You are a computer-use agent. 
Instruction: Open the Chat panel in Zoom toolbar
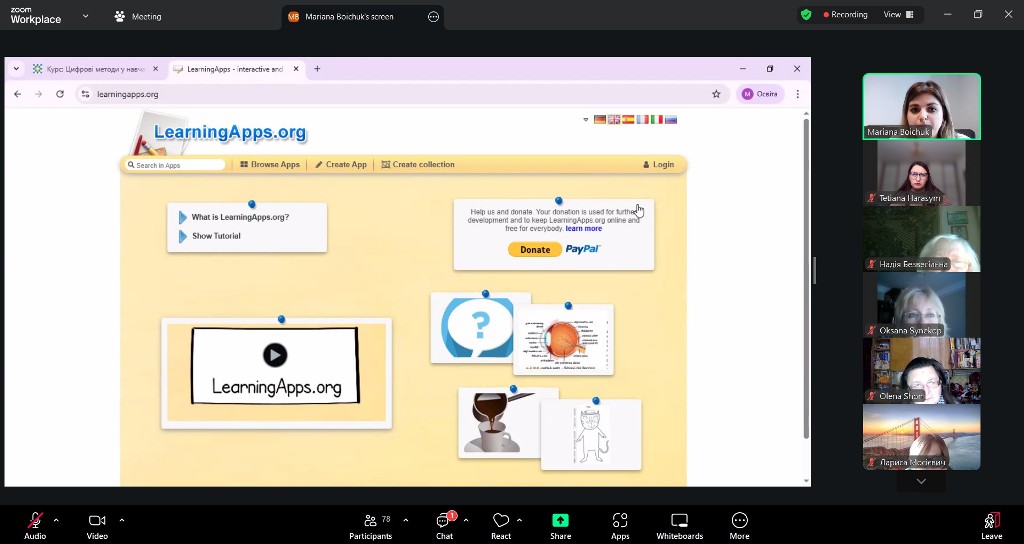click(444, 522)
